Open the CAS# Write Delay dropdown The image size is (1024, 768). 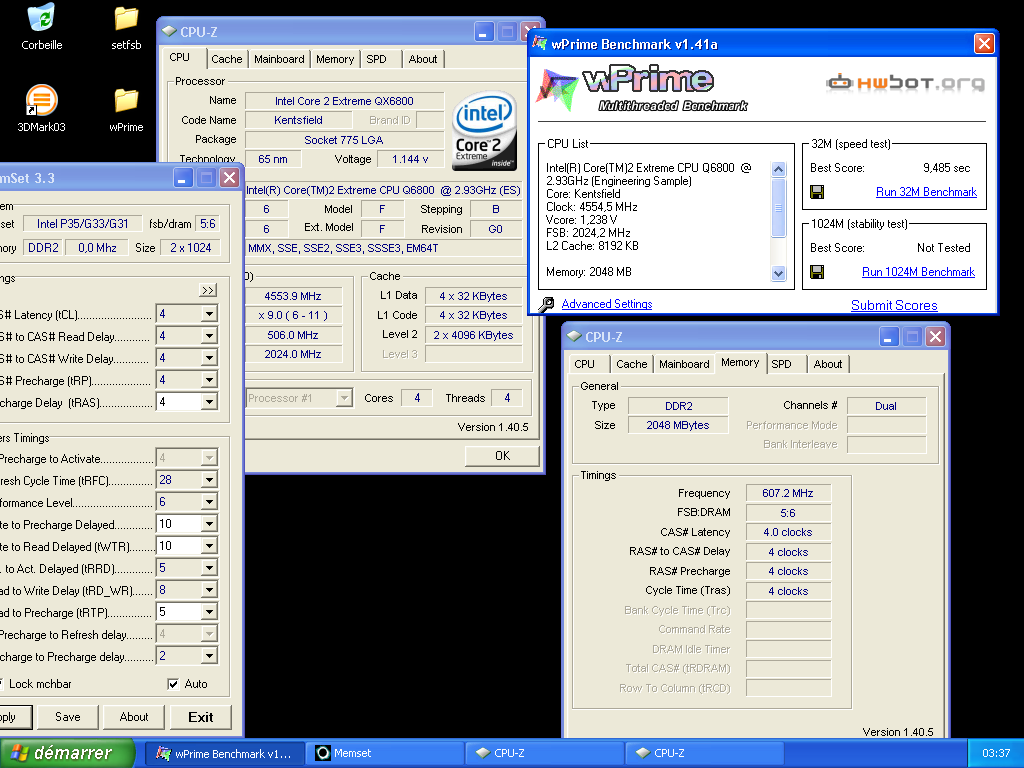click(x=209, y=358)
